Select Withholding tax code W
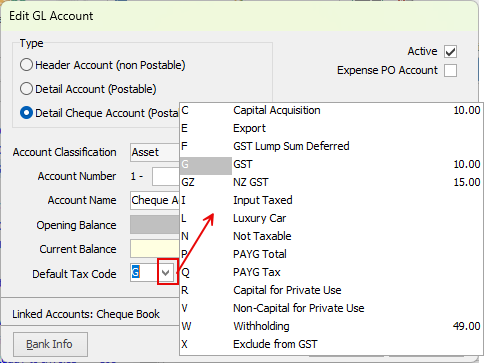The image size is (484, 363). tap(331, 326)
